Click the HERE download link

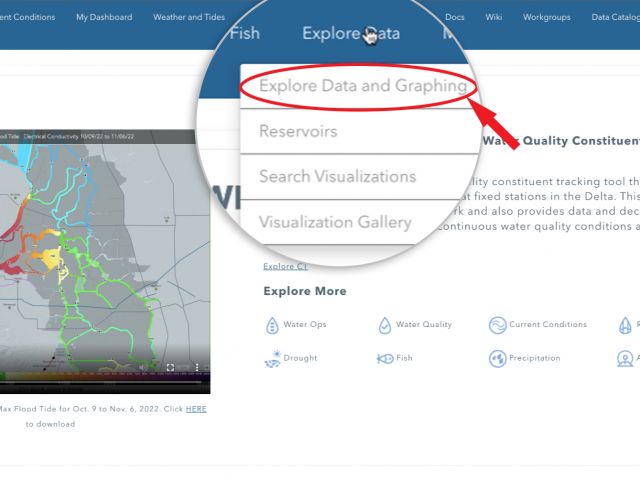pos(196,409)
